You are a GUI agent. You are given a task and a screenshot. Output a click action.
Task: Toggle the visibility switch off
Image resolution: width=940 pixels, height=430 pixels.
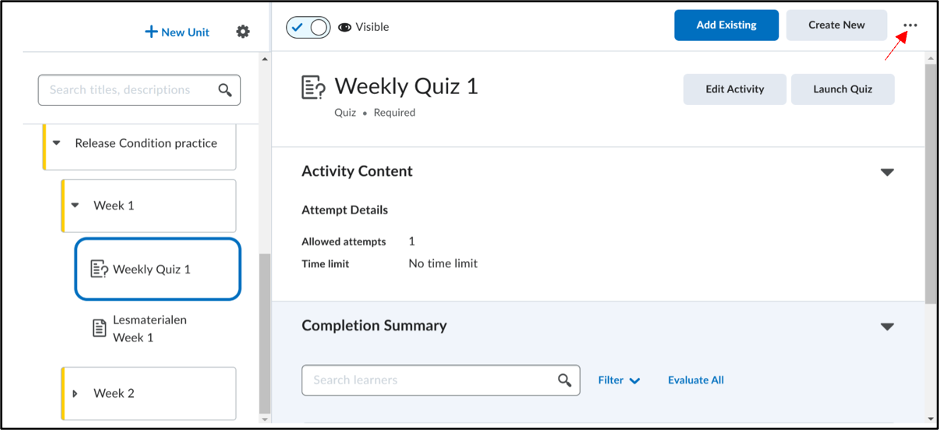308,27
